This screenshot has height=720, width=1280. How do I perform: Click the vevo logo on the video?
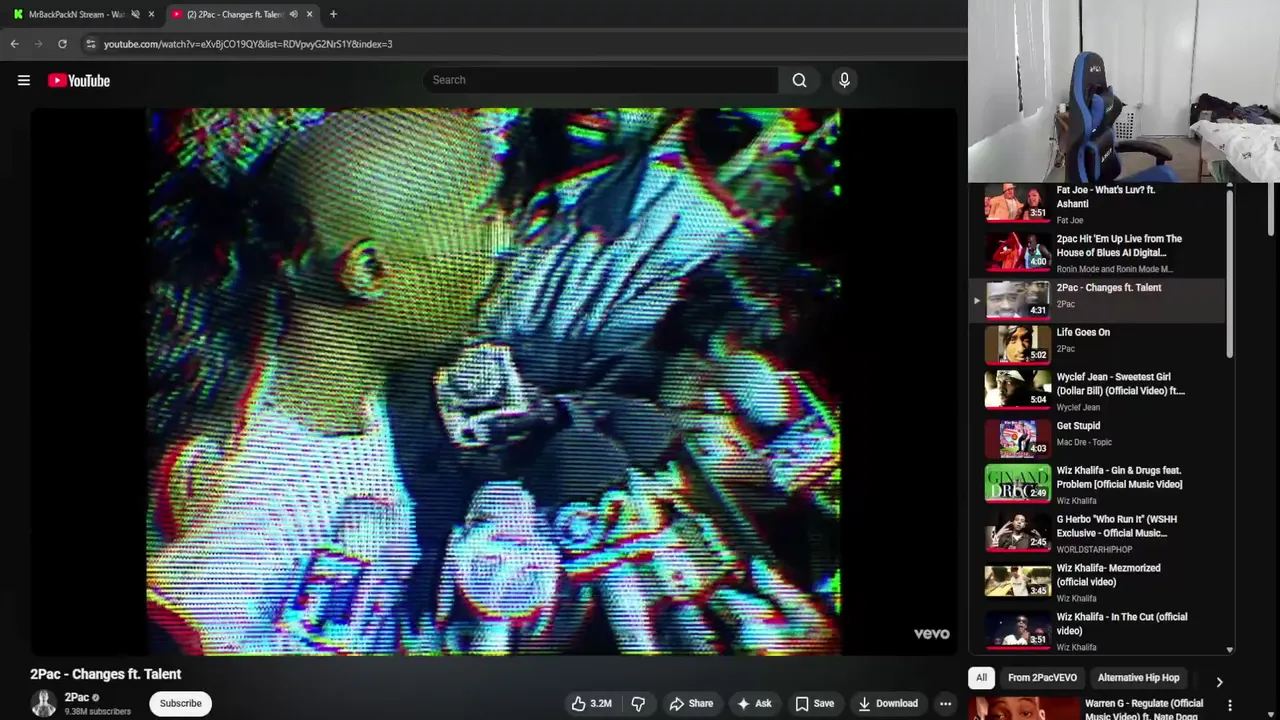931,634
